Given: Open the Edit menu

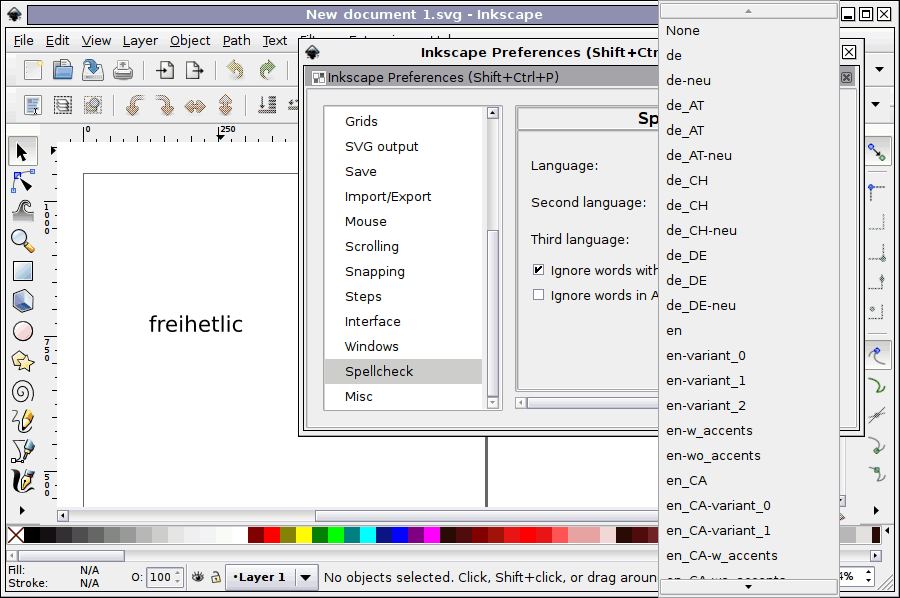Looking at the screenshot, I should coord(57,41).
